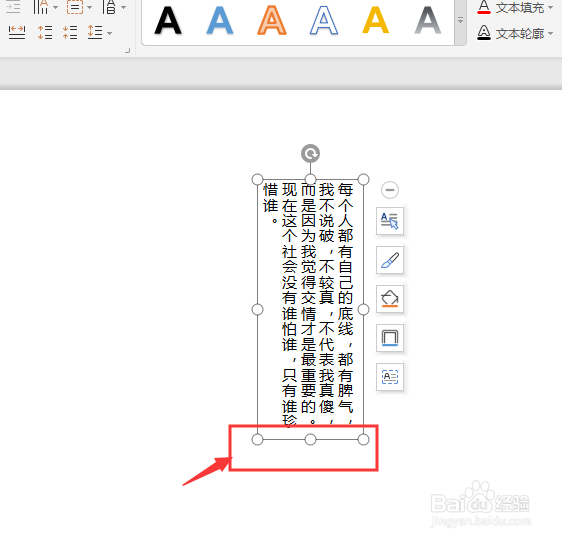The height and width of the screenshot is (541, 562).
Task: Click the rotation handle above the text box
Action: (310, 154)
